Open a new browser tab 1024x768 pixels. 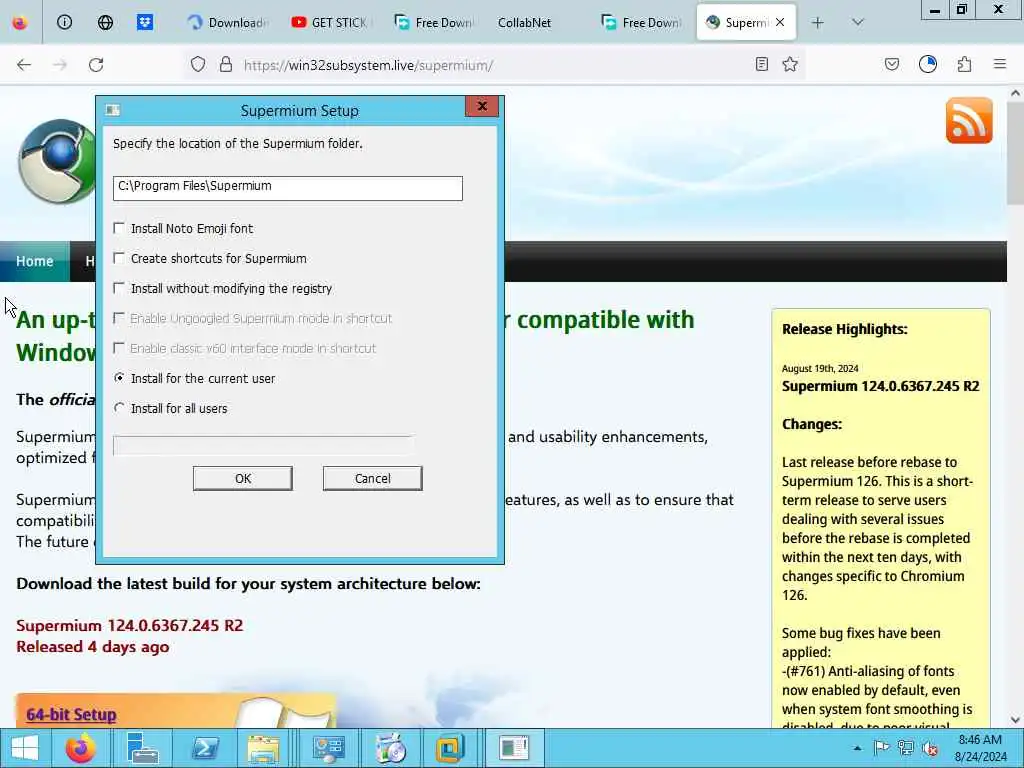(817, 22)
